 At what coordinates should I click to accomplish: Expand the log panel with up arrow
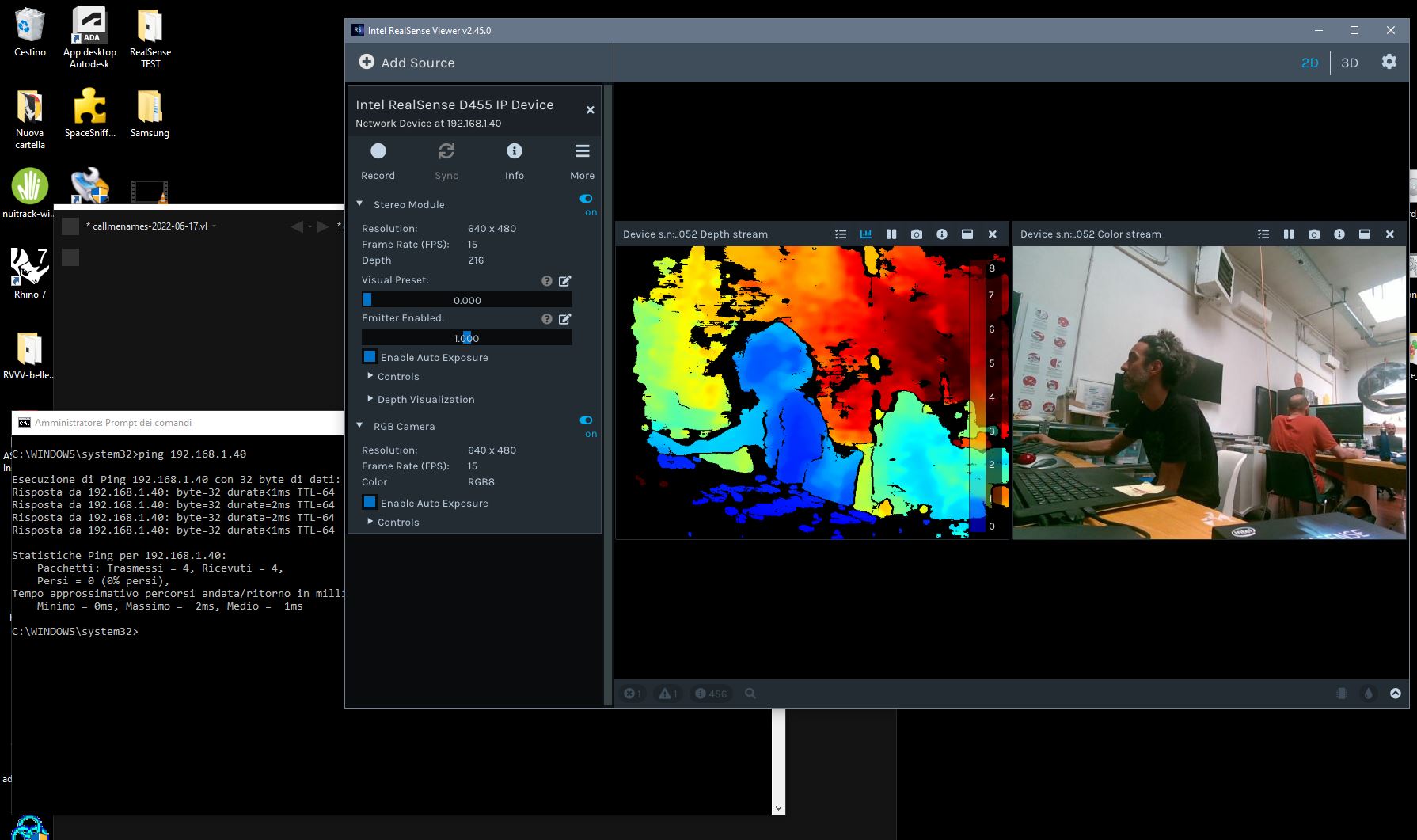(1396, 694)
